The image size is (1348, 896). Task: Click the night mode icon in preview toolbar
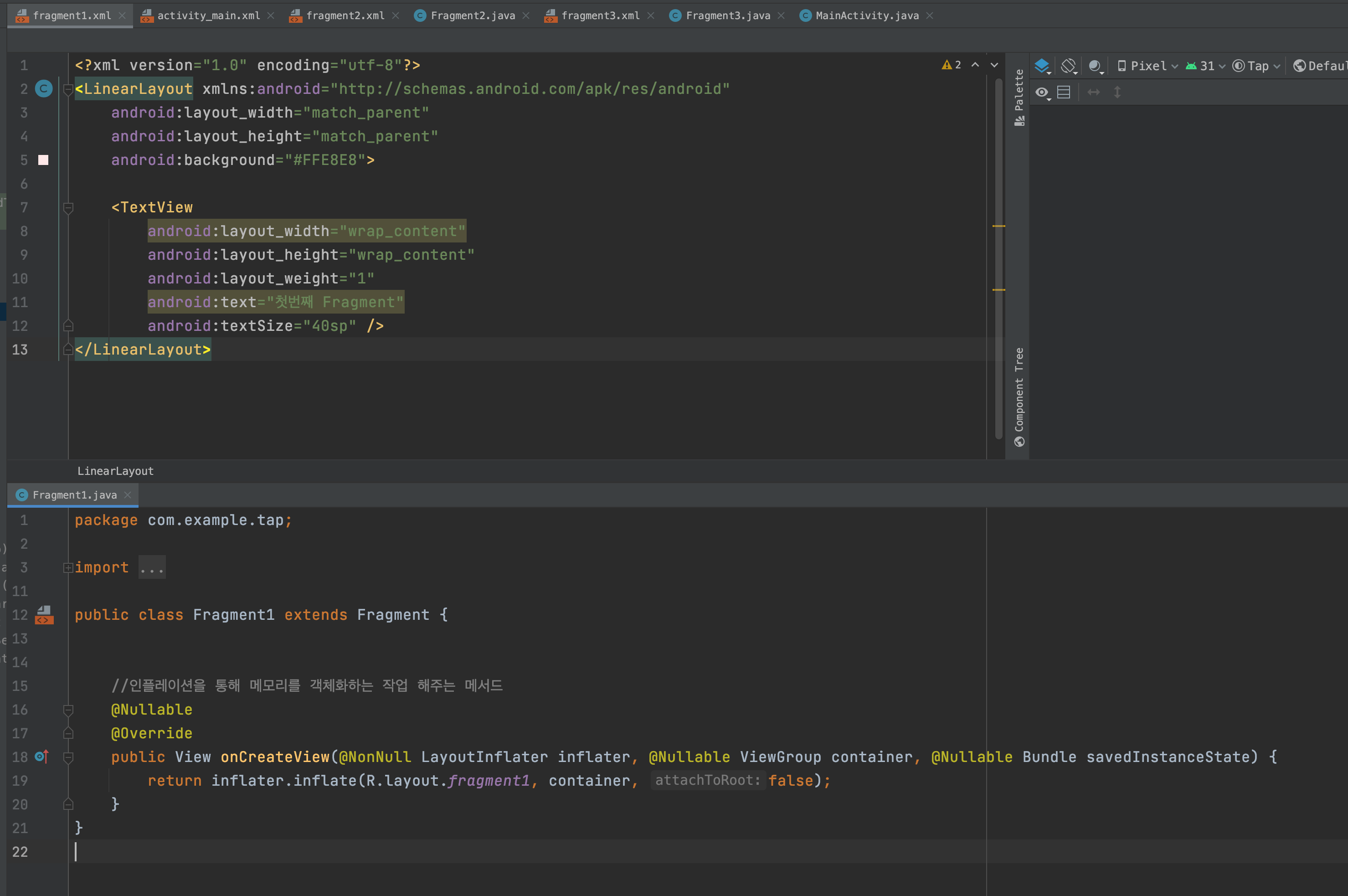1095,66
